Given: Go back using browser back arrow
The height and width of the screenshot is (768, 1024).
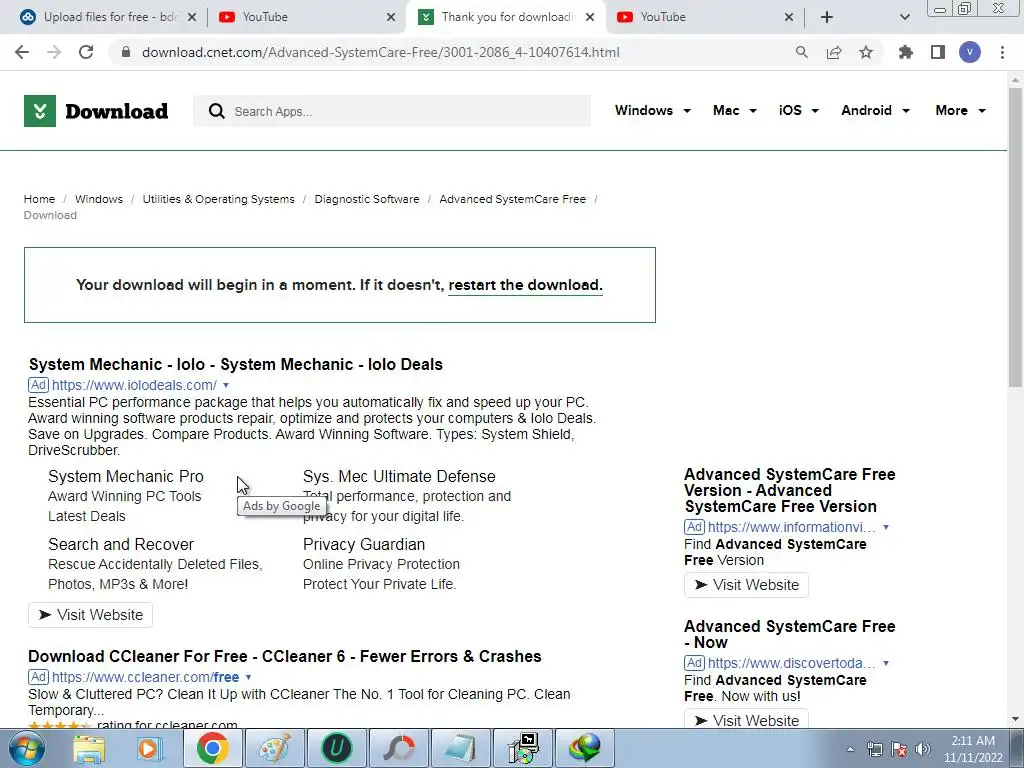Looking at the screenshot, I should click(x=22, y=52).
